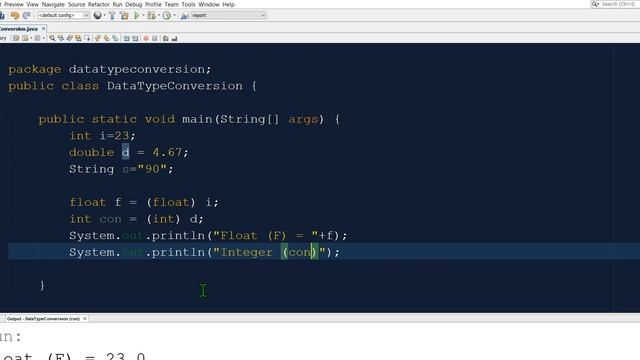Open the Navigate menu
The width and height of the screenshot is (640, 360).
[x=53, y=4]
